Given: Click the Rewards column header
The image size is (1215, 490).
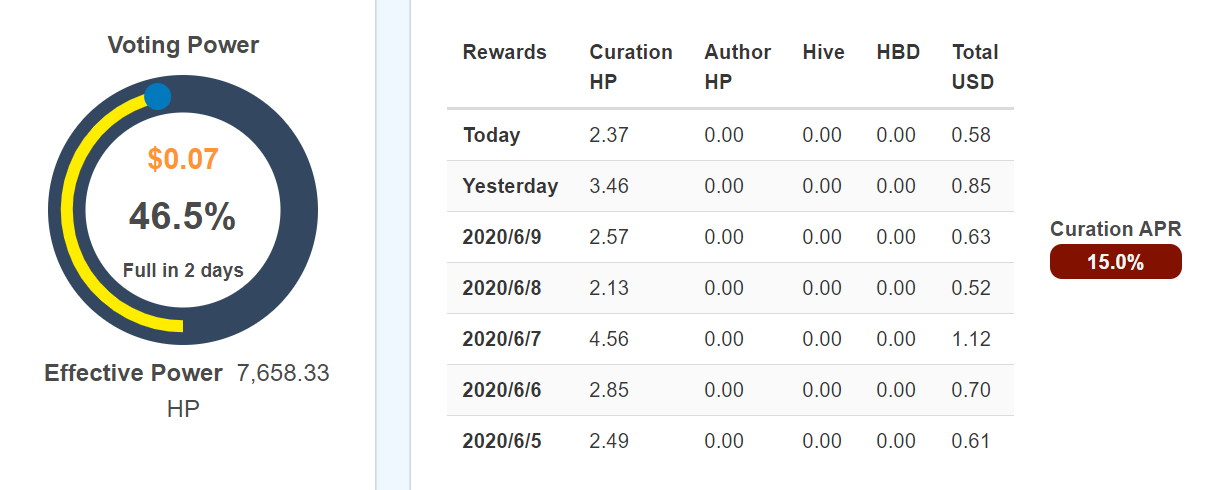Looking at the screenshot, I should (505, 52).
